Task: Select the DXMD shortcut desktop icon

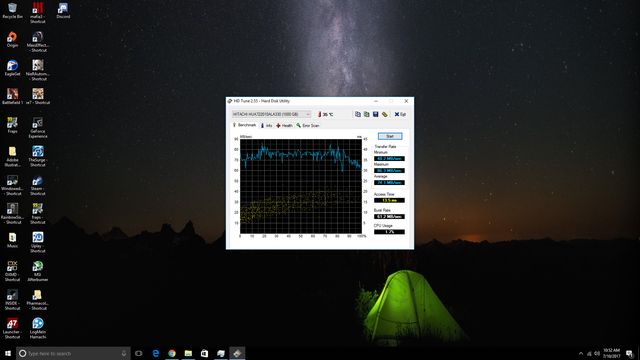Action: (12, 271)
